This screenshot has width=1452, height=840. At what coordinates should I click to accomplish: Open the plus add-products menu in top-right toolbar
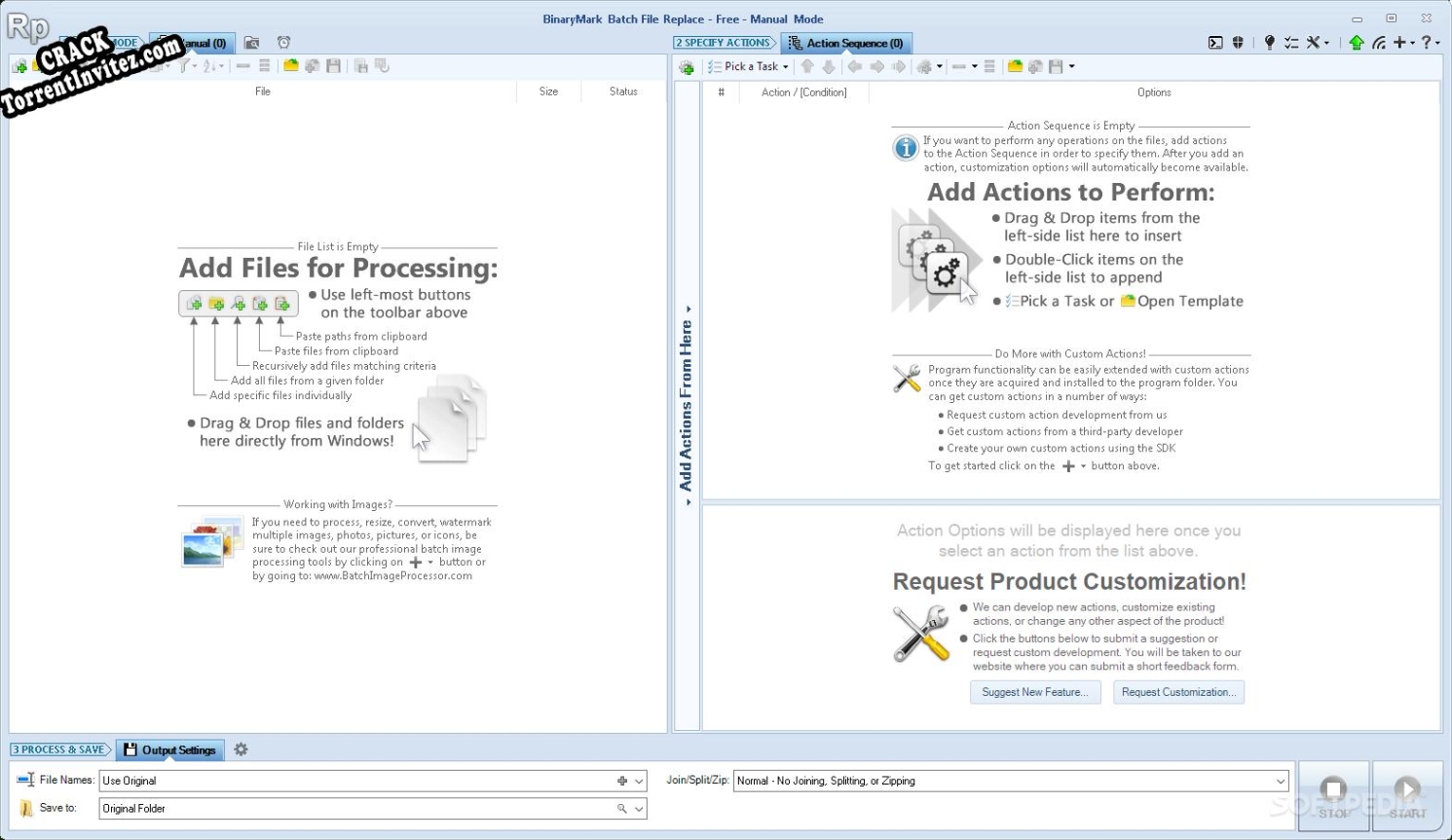click(x=1403, y=43)
